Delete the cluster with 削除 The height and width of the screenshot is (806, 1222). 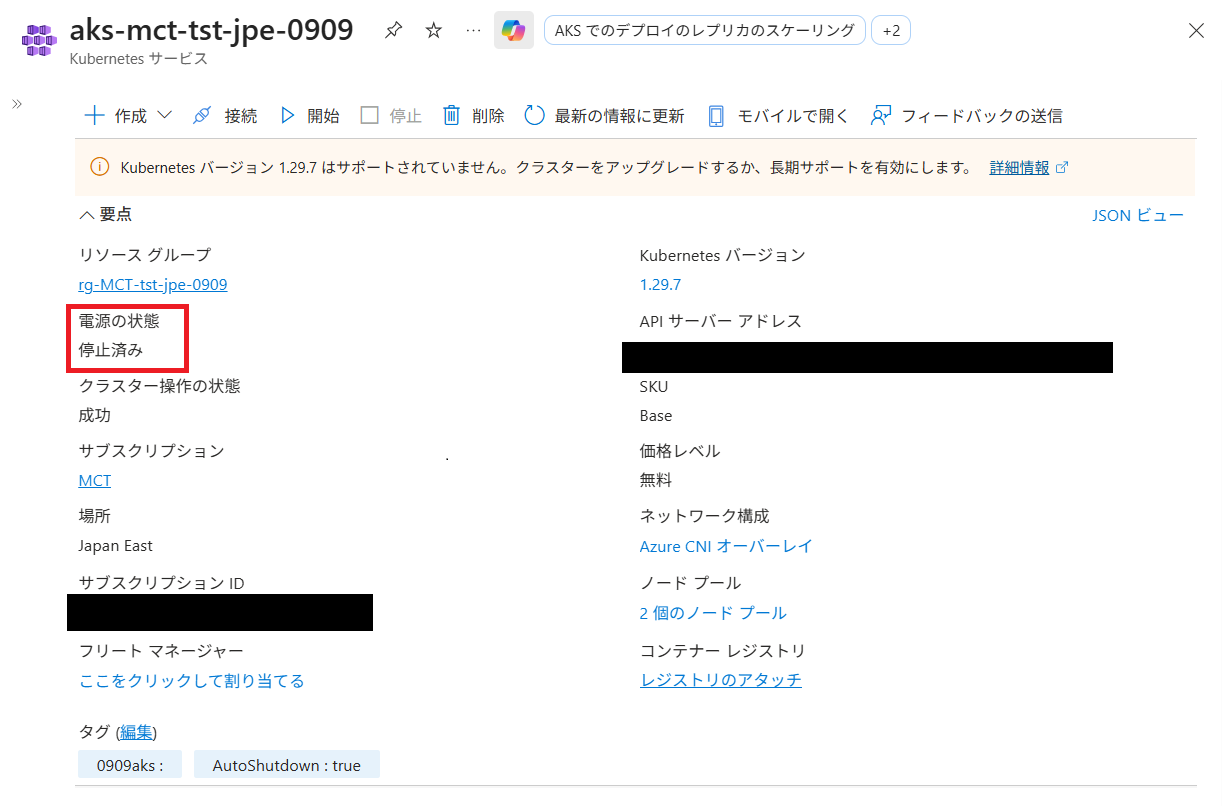474,116
